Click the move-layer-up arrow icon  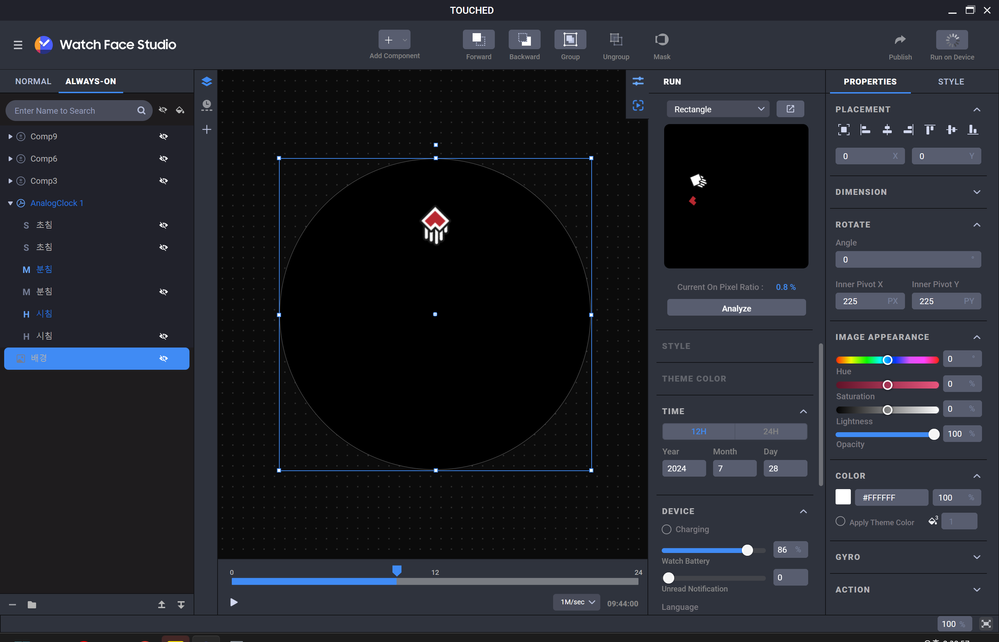click(162, 604)
